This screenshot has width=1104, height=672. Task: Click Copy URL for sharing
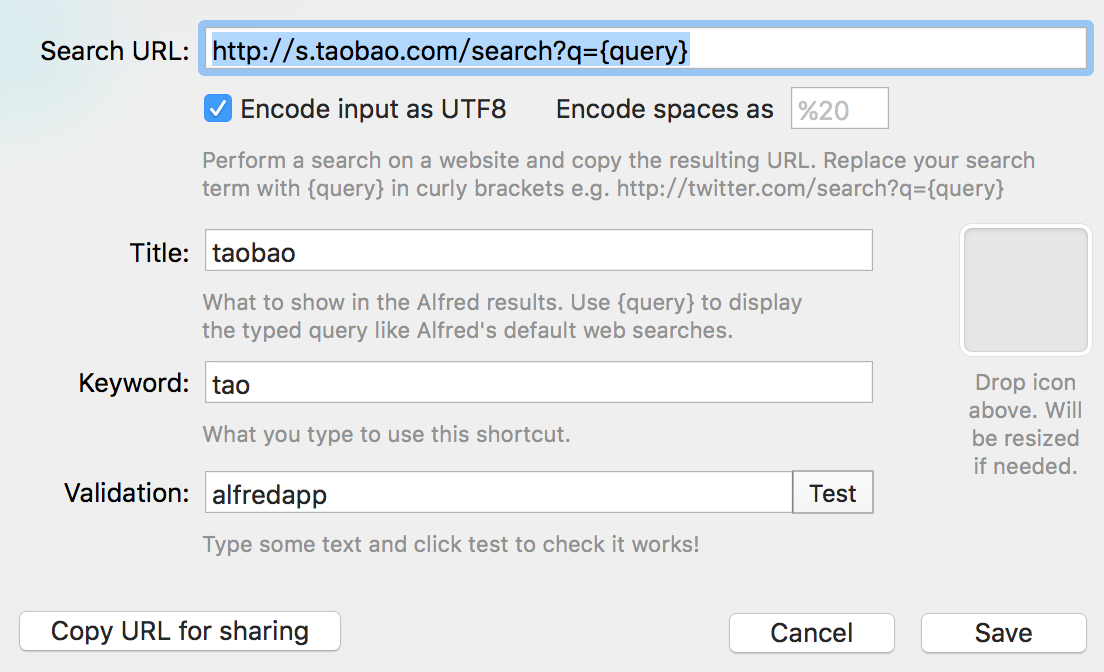tap(180, 632)
